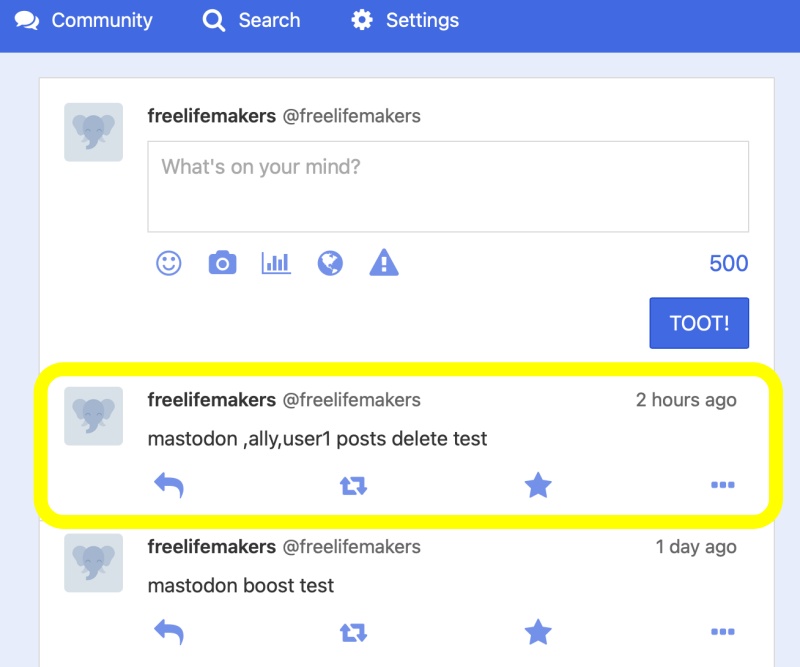This screenshot has width=800, height=667.
Task: Add media with the camera icon
Action: tap(222, 263)
